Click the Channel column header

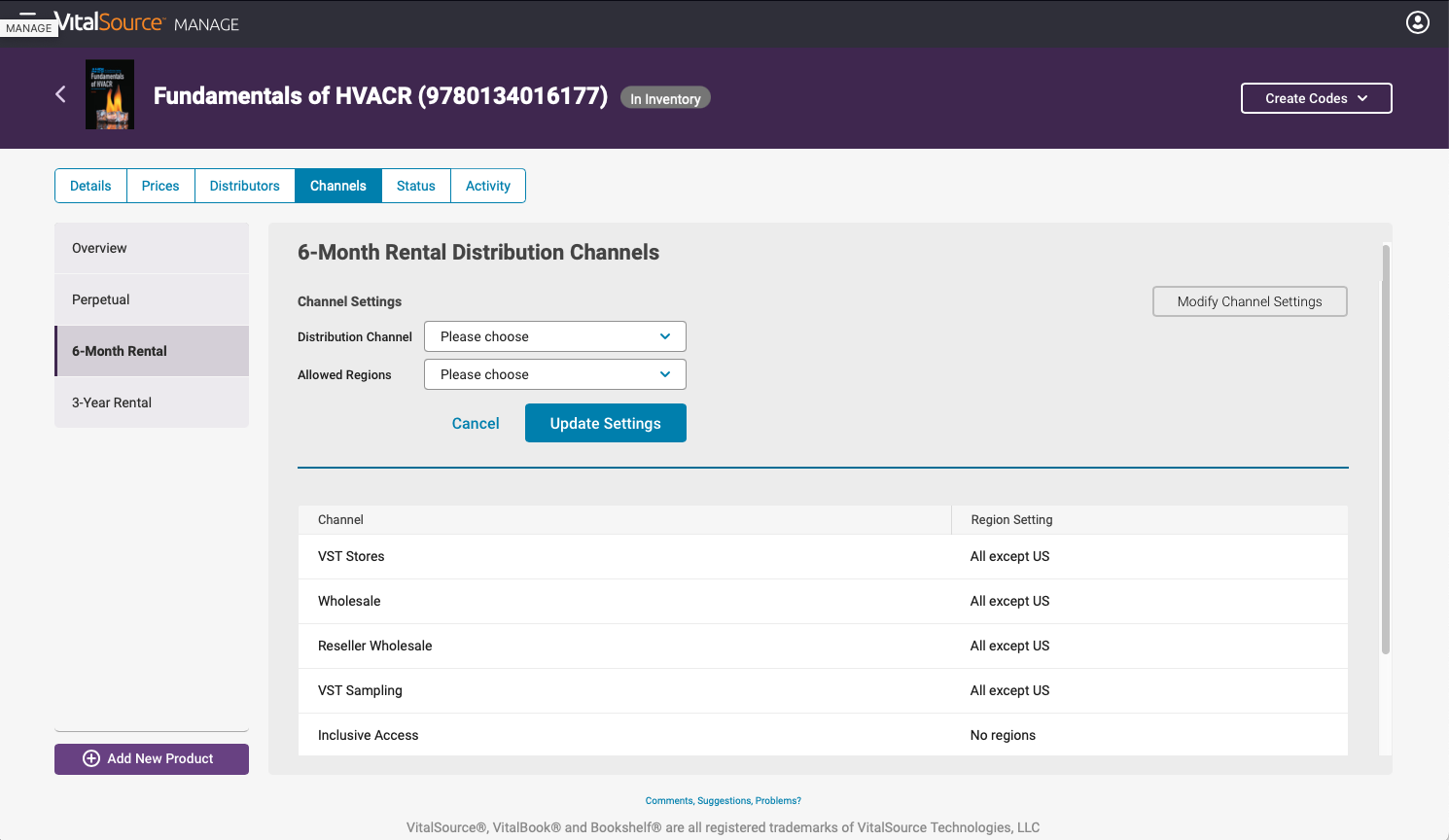[x=624, y=520]
